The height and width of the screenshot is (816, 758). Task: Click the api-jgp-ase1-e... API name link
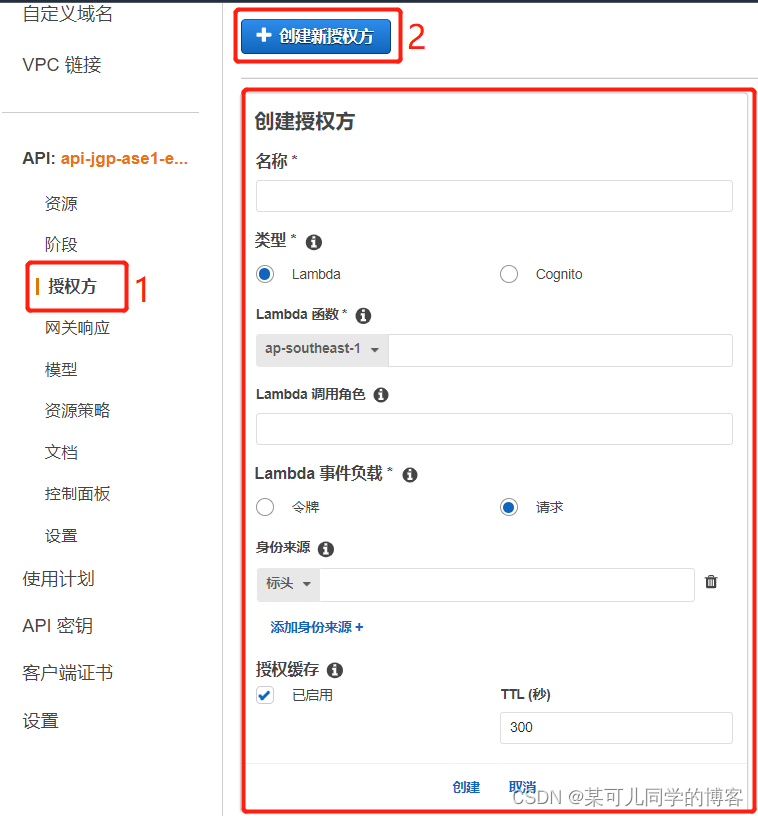(124, 158)
